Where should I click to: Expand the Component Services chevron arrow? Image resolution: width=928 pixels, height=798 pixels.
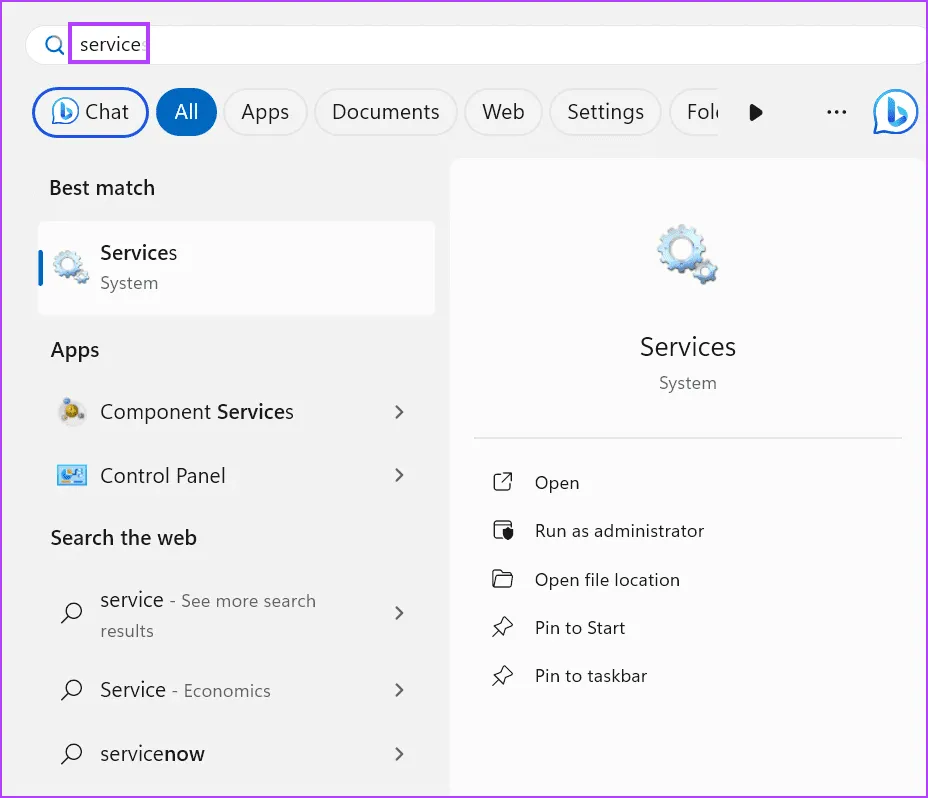[x=399, y=412]
